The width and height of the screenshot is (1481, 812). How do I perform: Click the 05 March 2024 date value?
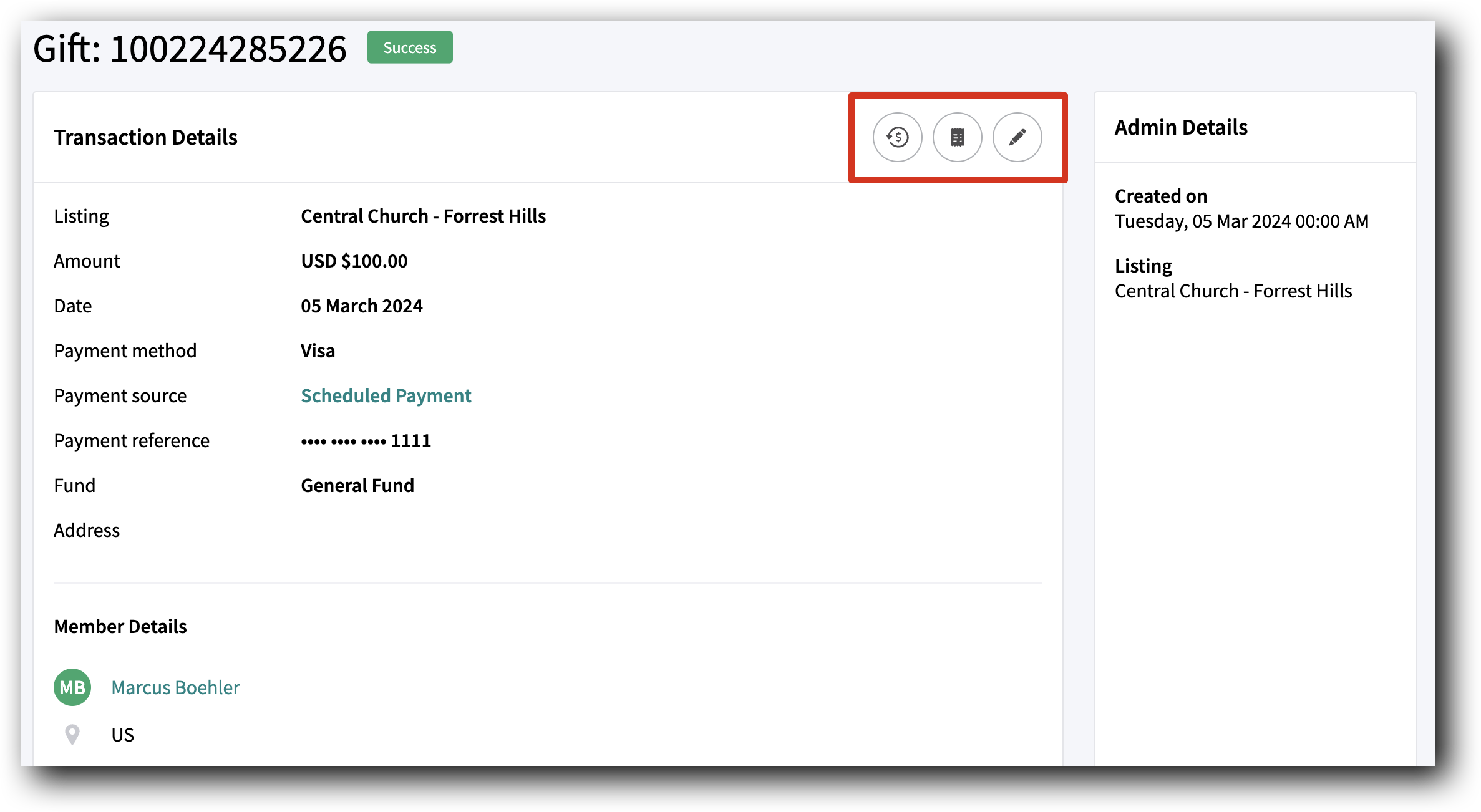361,306
